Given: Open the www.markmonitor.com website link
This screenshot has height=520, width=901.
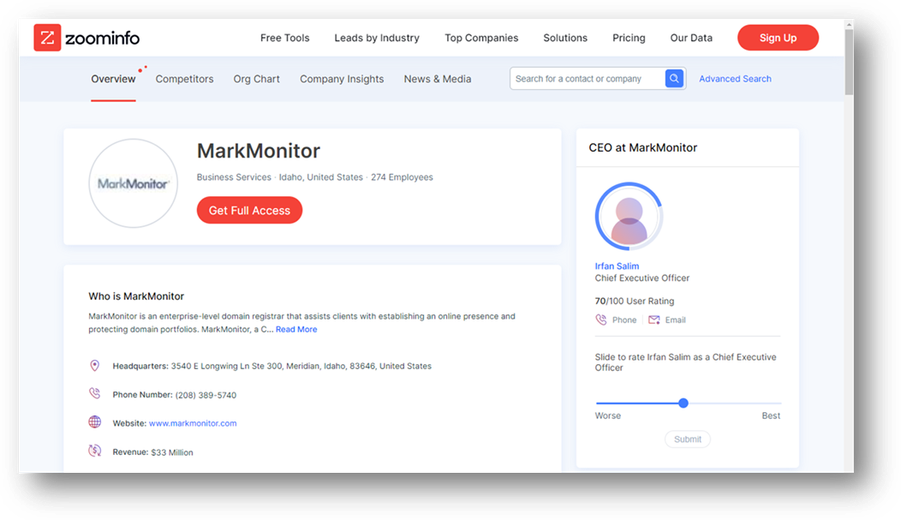Looking at the screenshot, I should (x=192, y=423).
